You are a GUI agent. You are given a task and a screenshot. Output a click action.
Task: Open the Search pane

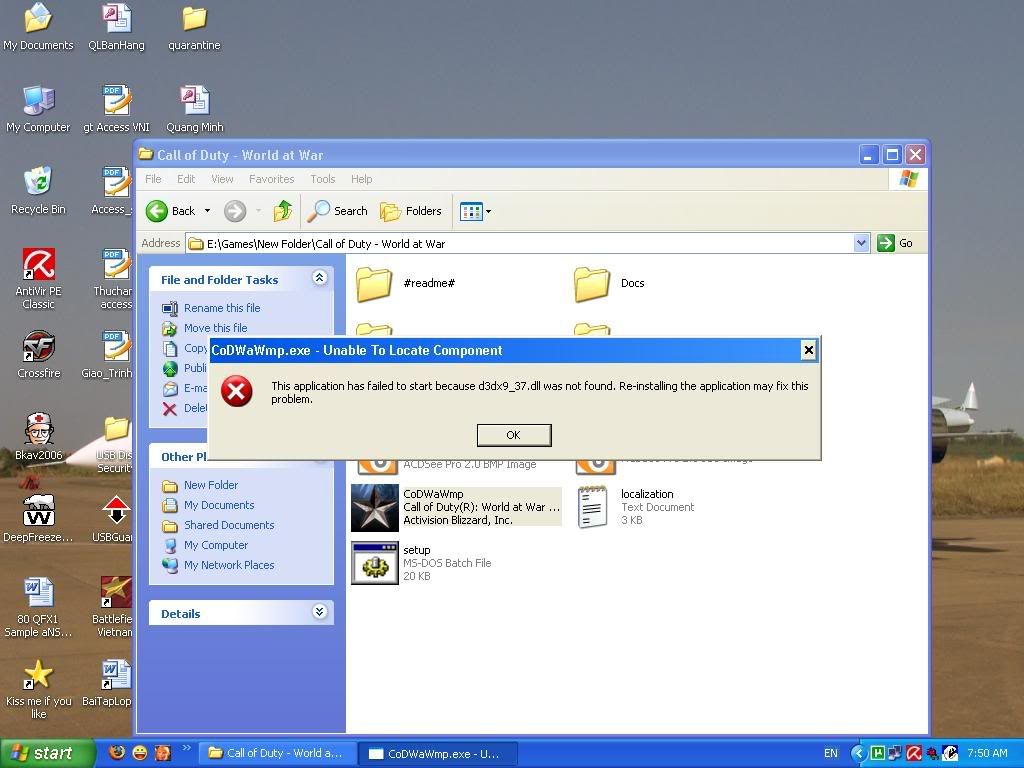338,211
